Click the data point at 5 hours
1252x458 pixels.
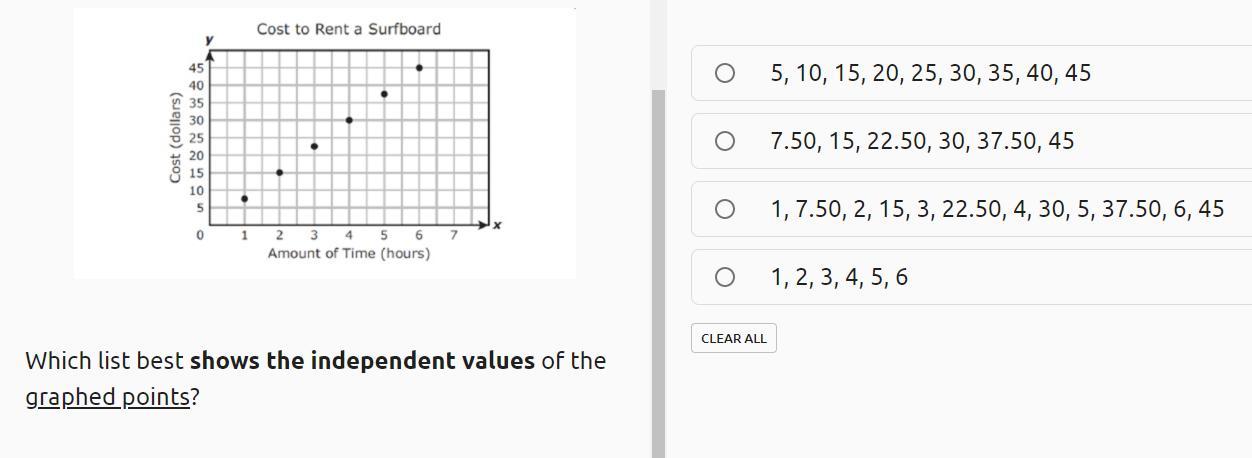tap(384, 94)
